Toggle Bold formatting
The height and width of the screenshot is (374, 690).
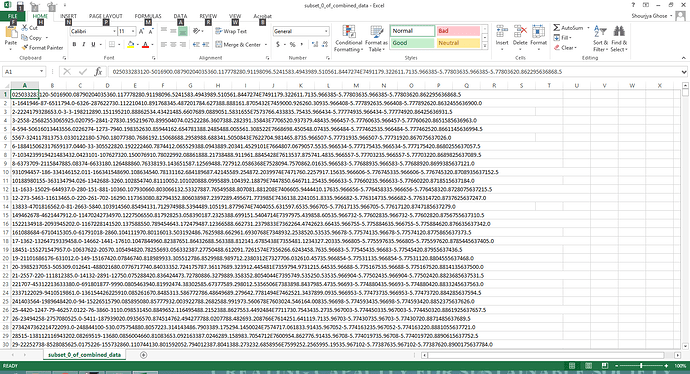pyautogui.click(x=74, y=44)
